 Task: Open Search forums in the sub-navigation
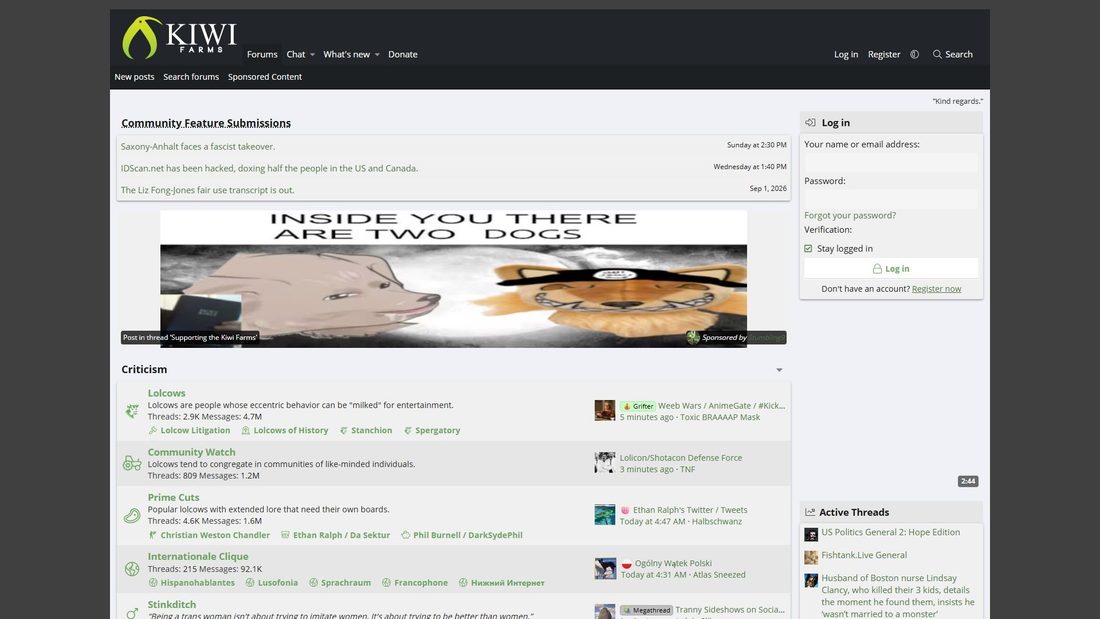click(x=191, y=77)
